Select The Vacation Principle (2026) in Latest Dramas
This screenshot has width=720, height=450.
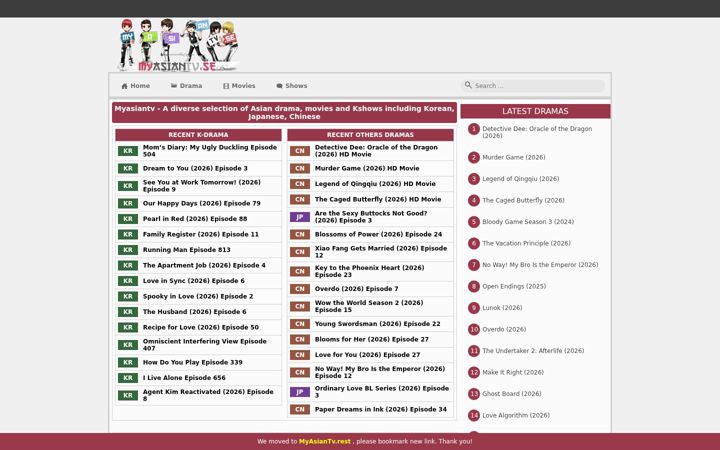[x=526, y=244]
